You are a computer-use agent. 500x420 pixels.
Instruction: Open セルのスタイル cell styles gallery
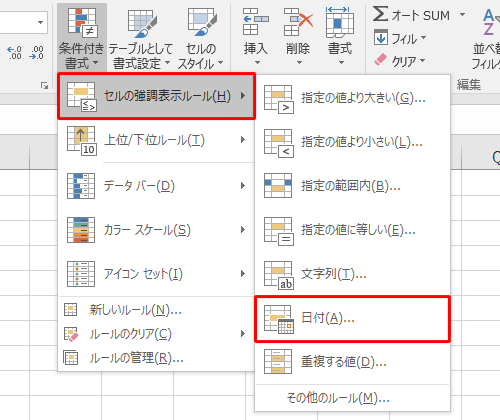pyautogui.click(x=201, y=37)
